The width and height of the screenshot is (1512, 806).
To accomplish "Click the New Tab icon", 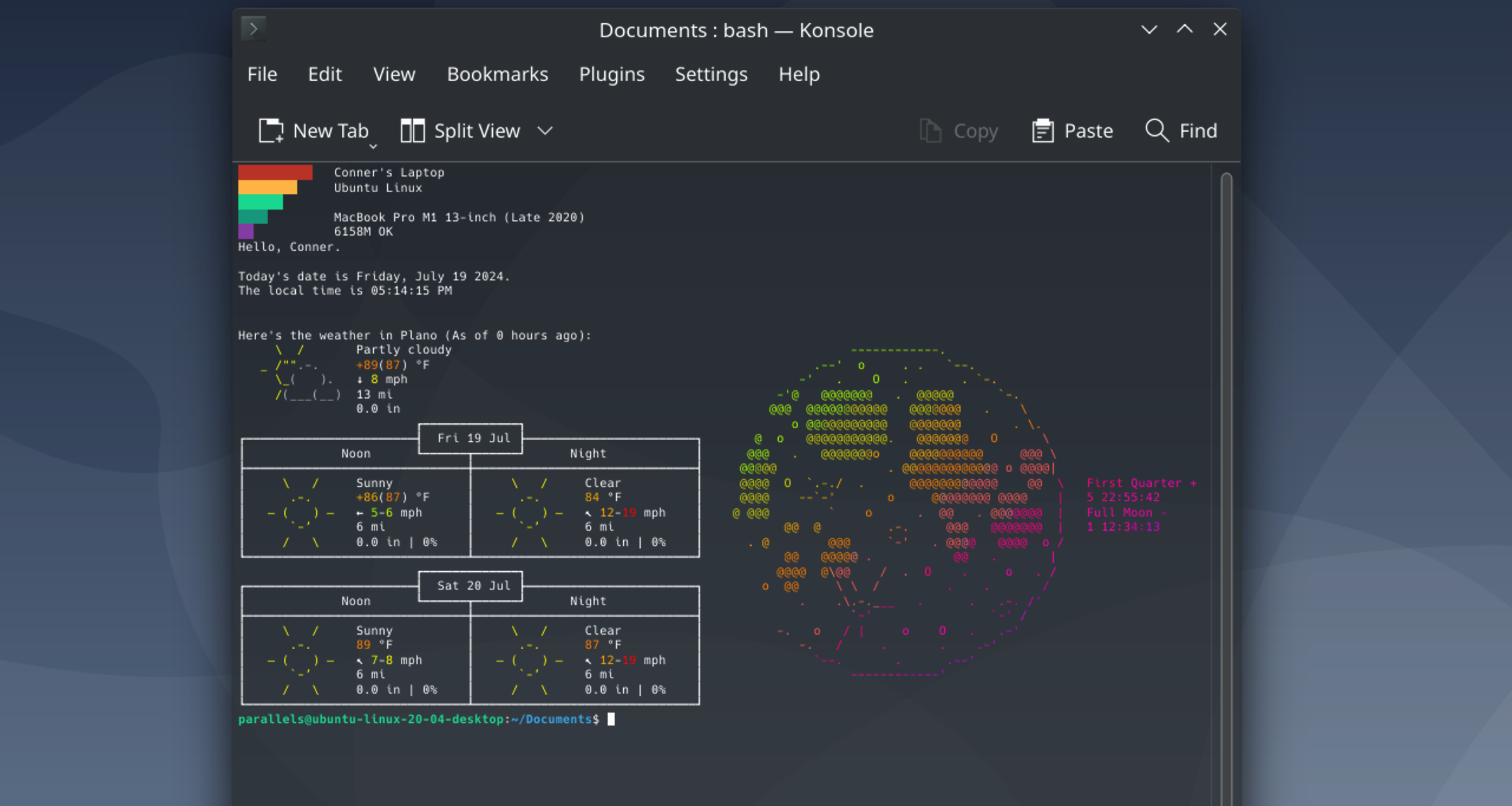I will (x=271, y=130).
